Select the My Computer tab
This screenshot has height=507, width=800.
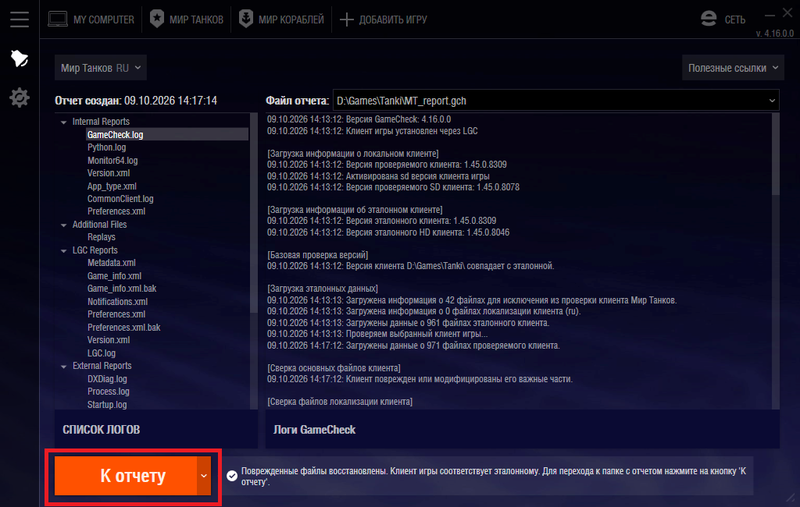coord(91,19)
